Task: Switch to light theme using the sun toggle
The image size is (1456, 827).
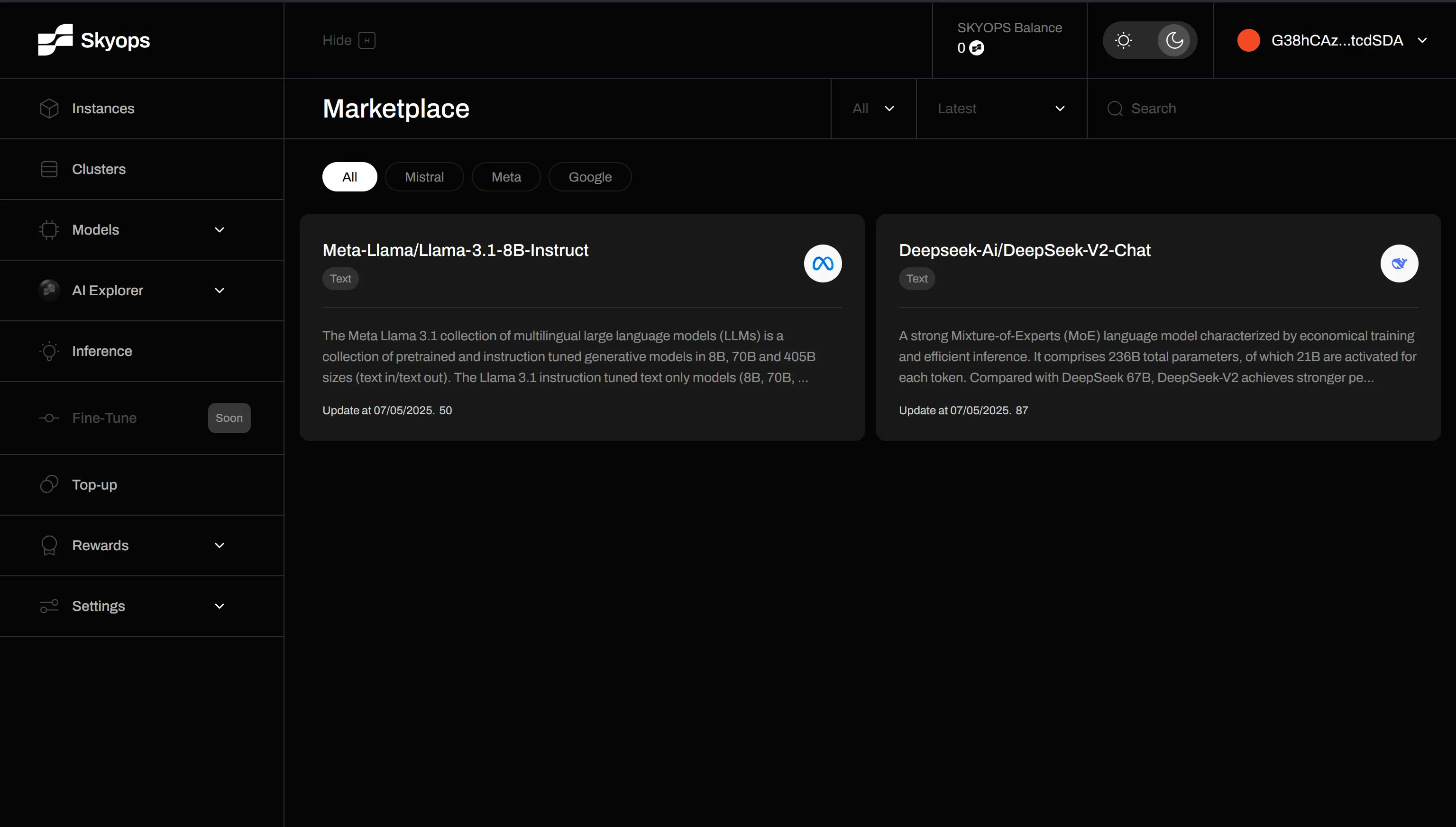Action: pos(1124,40)
